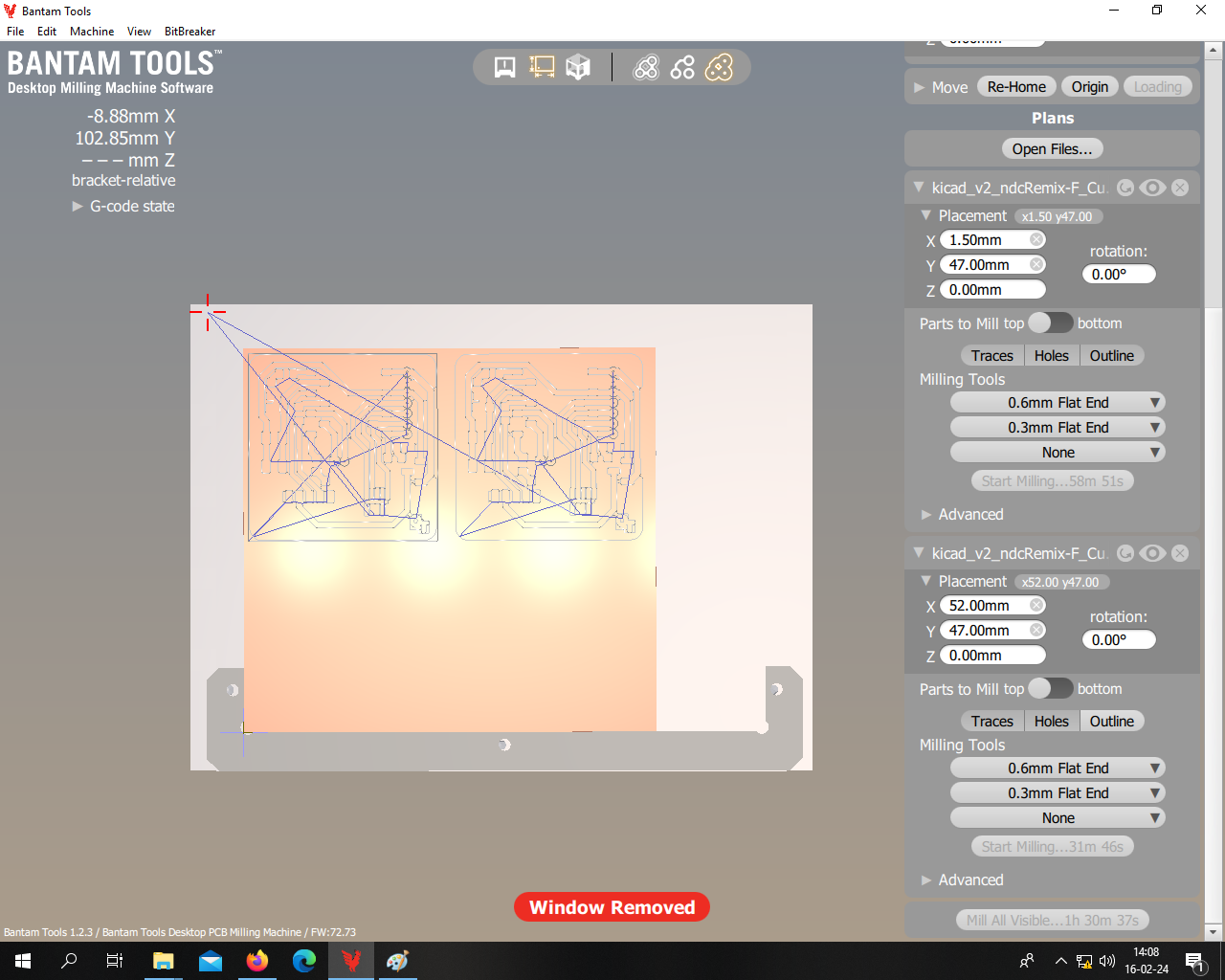Collapse the first kicad_v2 plan panel
The image size is (1225, 980).
(919, 188)
